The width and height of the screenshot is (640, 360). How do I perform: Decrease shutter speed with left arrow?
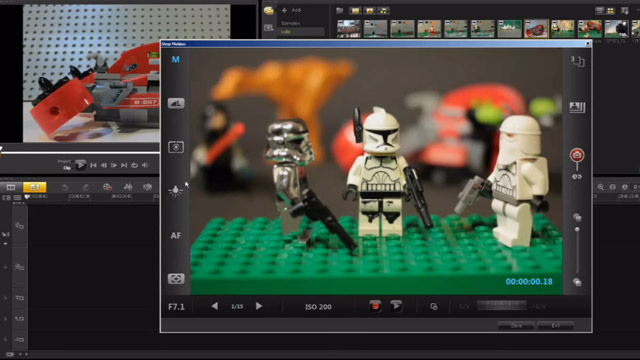tap(214, 306)
